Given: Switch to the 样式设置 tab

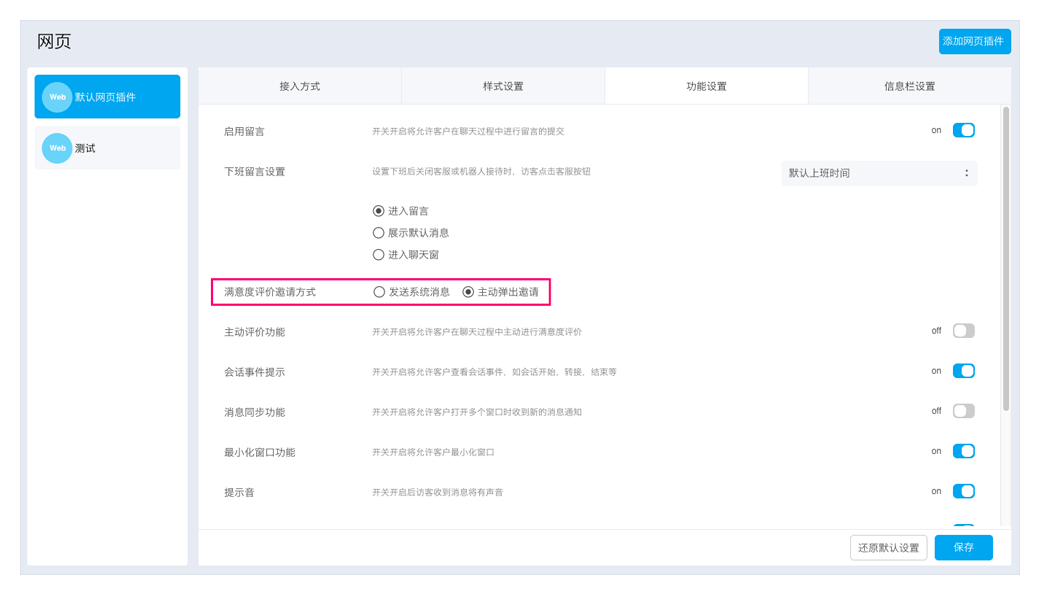Looking at the screenshot, I should 503,86.
